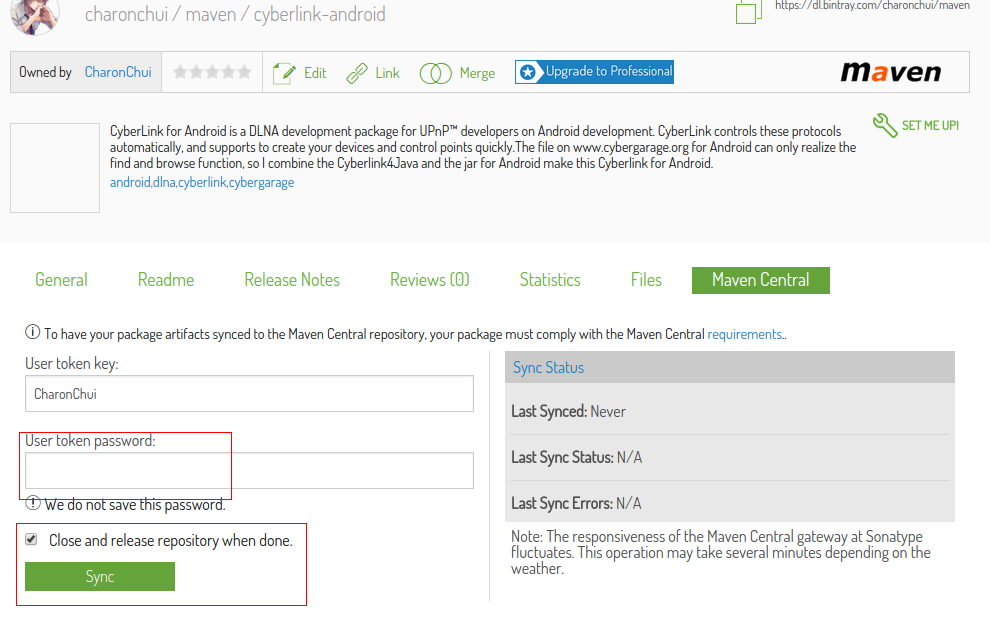Switch to Release Notes tab
990x635 pixels.
pyautogui.click(x=292, y=280)
